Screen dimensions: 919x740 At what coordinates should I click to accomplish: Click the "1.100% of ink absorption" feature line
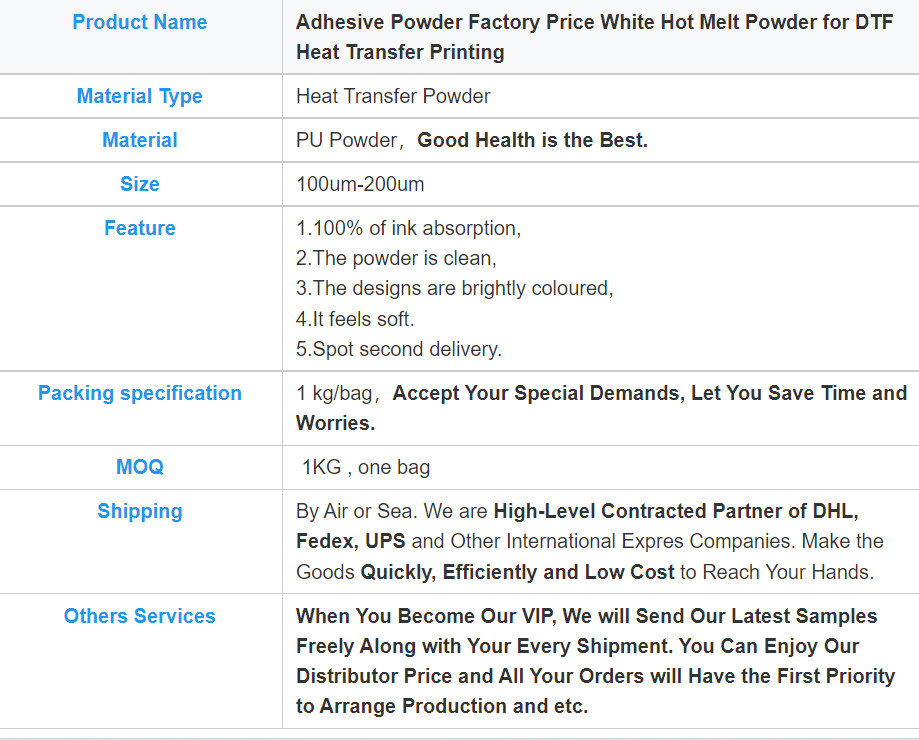(x=409, y=229)
